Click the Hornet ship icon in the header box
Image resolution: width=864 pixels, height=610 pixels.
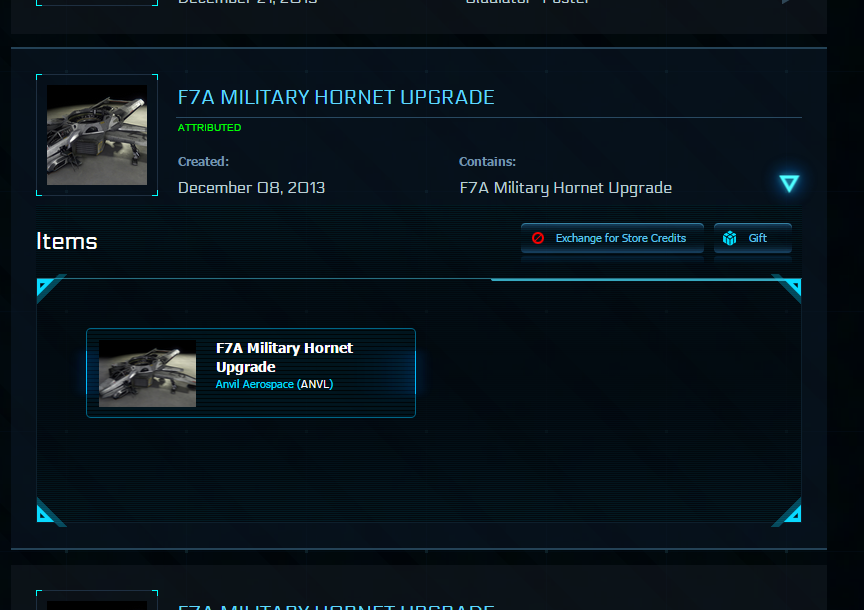click(x=96, y=134)
